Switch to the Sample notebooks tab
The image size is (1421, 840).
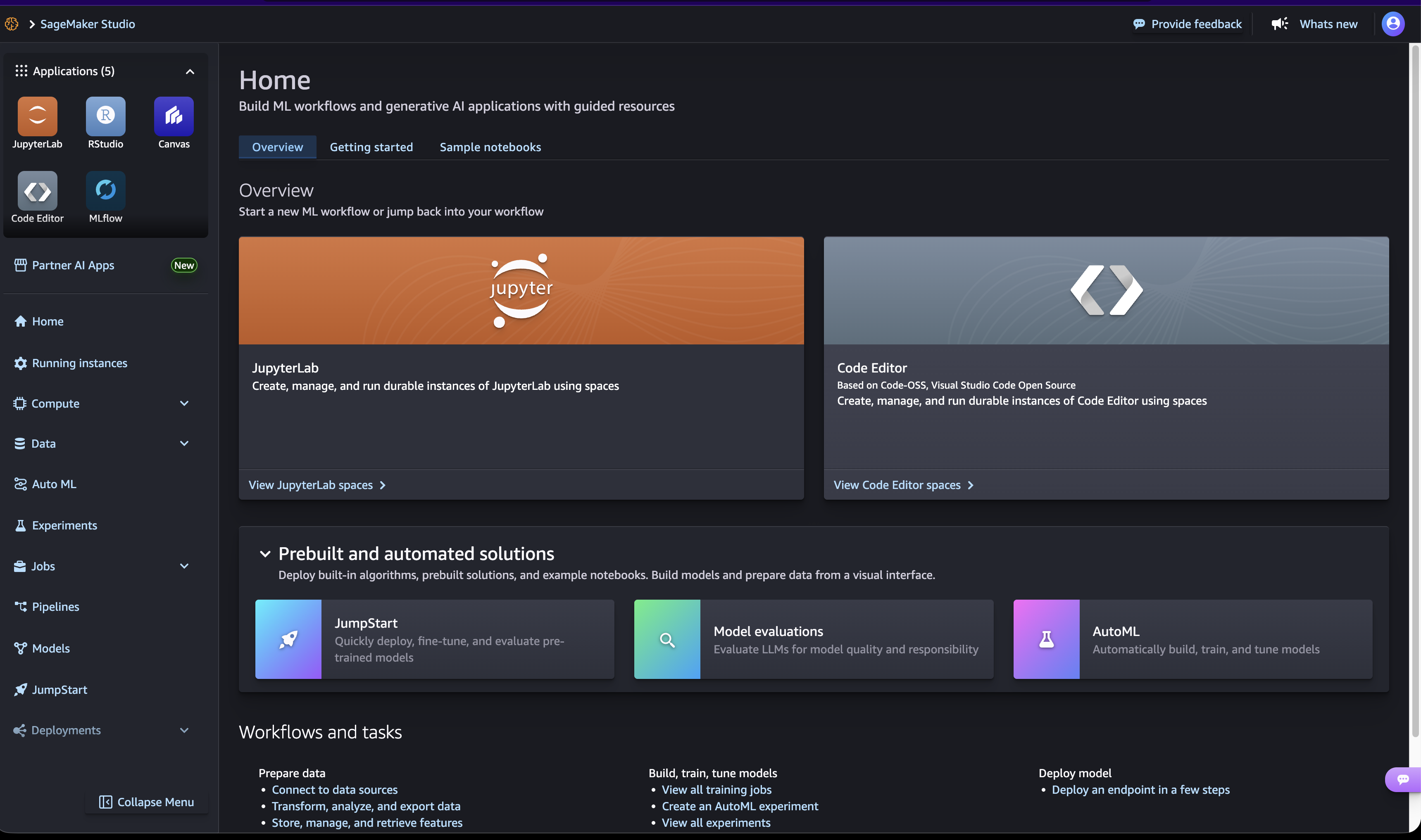tap(490, 147)
